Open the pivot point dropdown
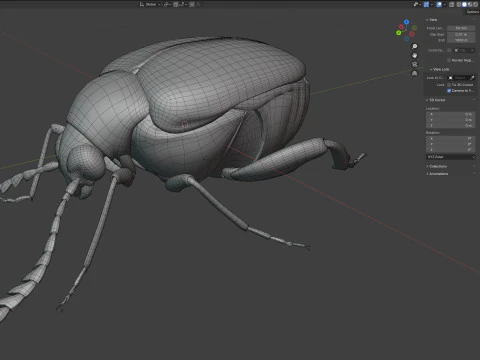Viewport: 480px width, 360px height. point(168,5)
